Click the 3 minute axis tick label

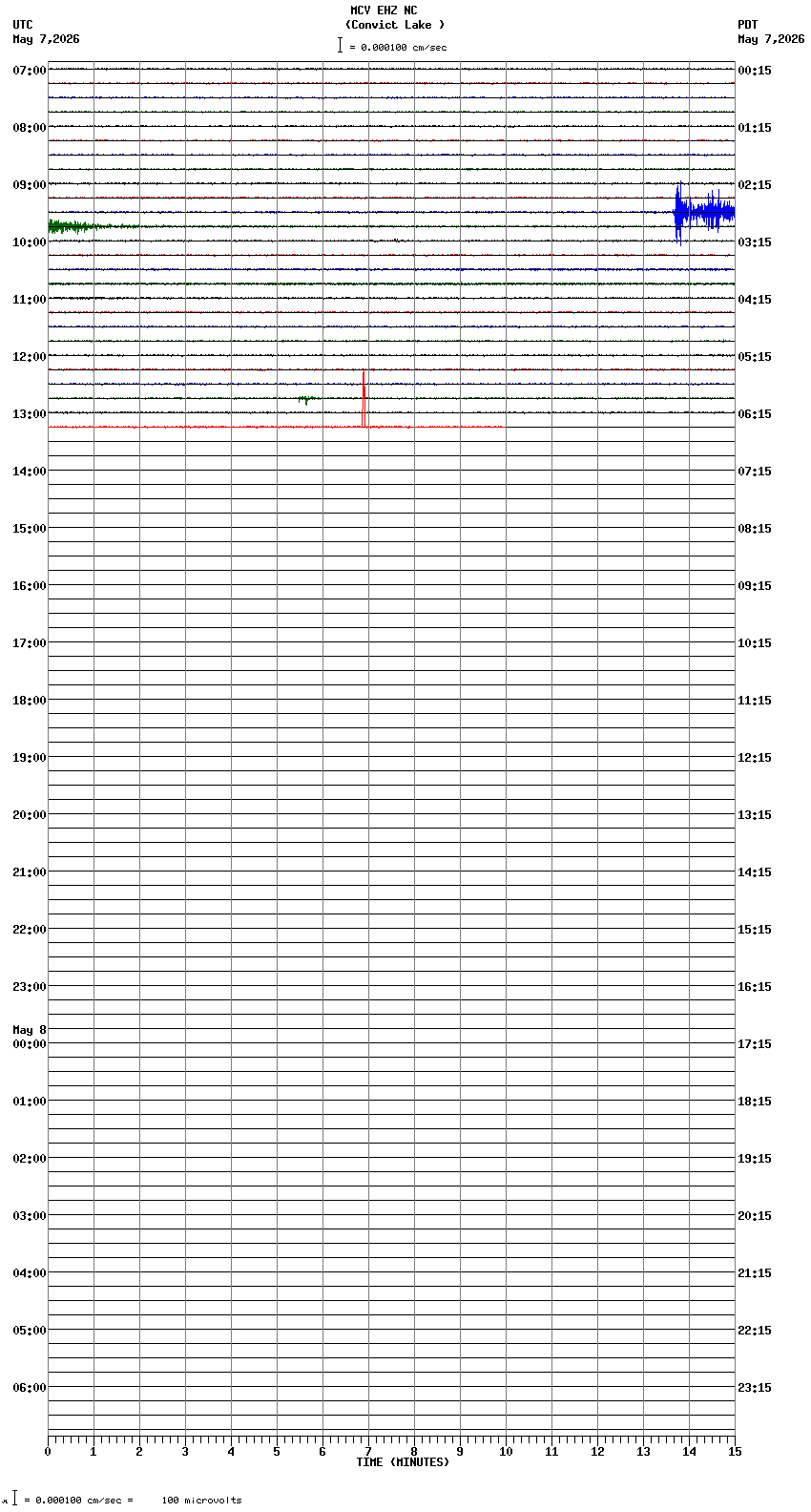pyautogui.click(x=185, y=1452)
